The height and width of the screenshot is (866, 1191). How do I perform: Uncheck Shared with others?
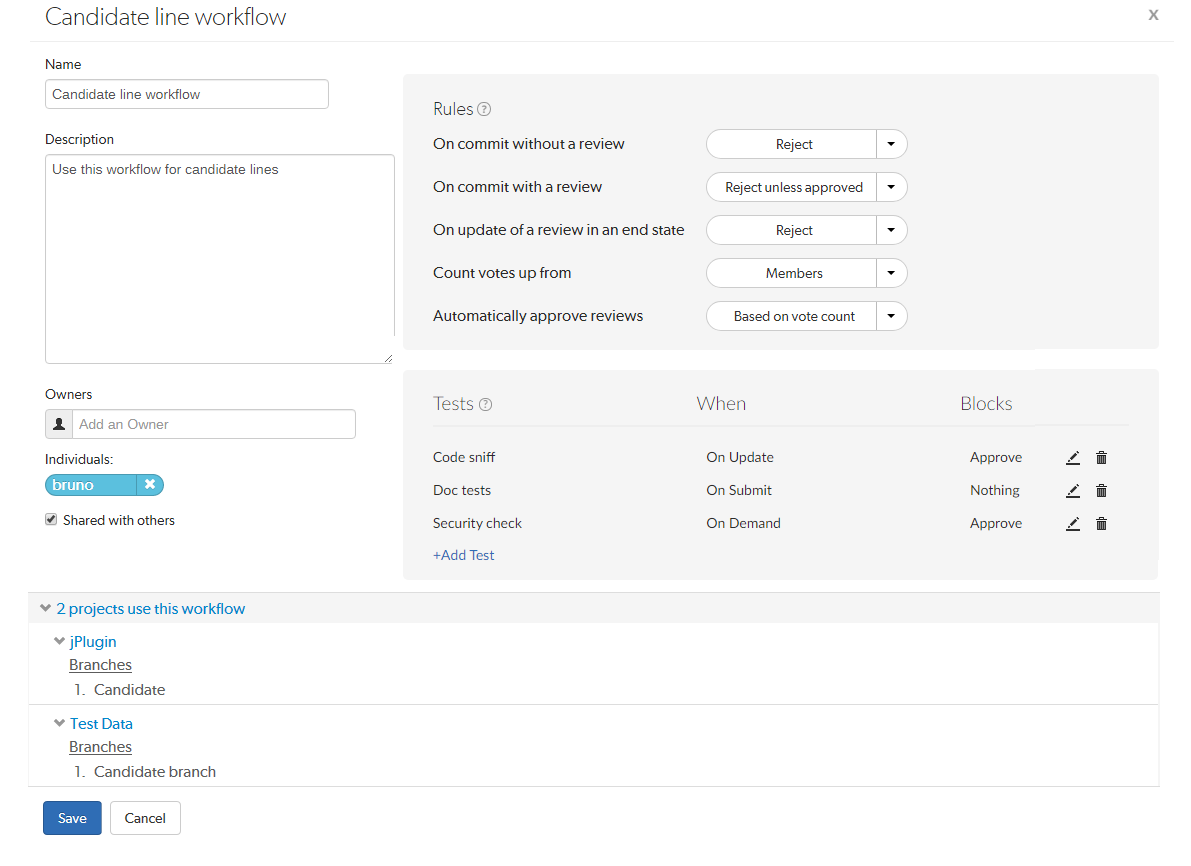pyautogui.click(x=50, y=519)
